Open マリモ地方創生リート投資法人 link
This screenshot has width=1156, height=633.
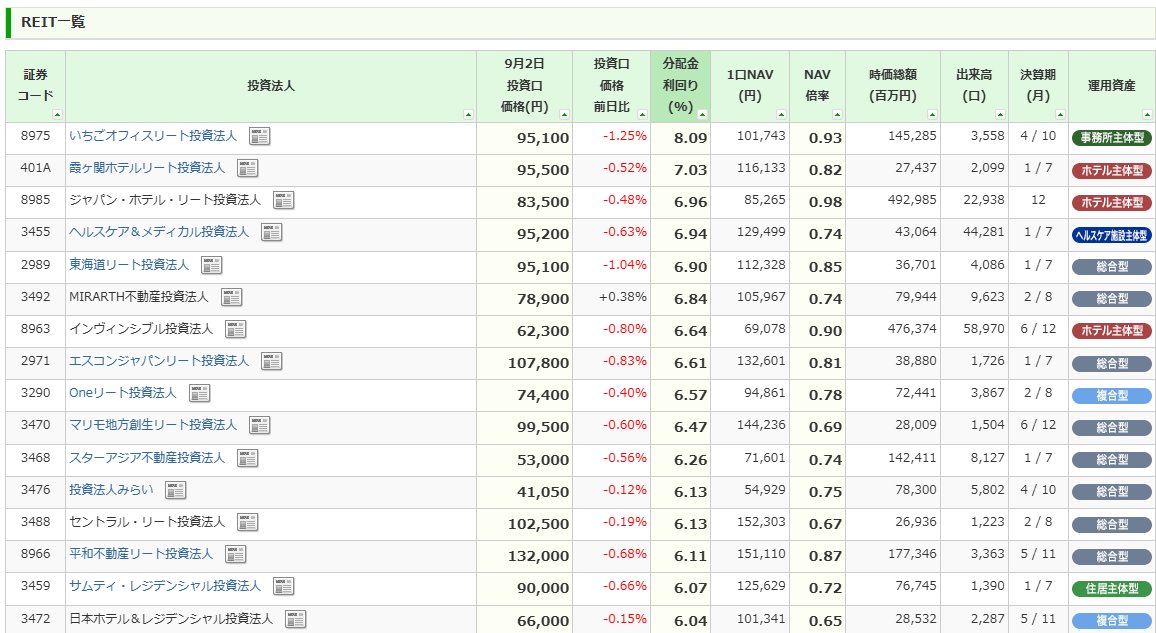(x=153, y=424)
